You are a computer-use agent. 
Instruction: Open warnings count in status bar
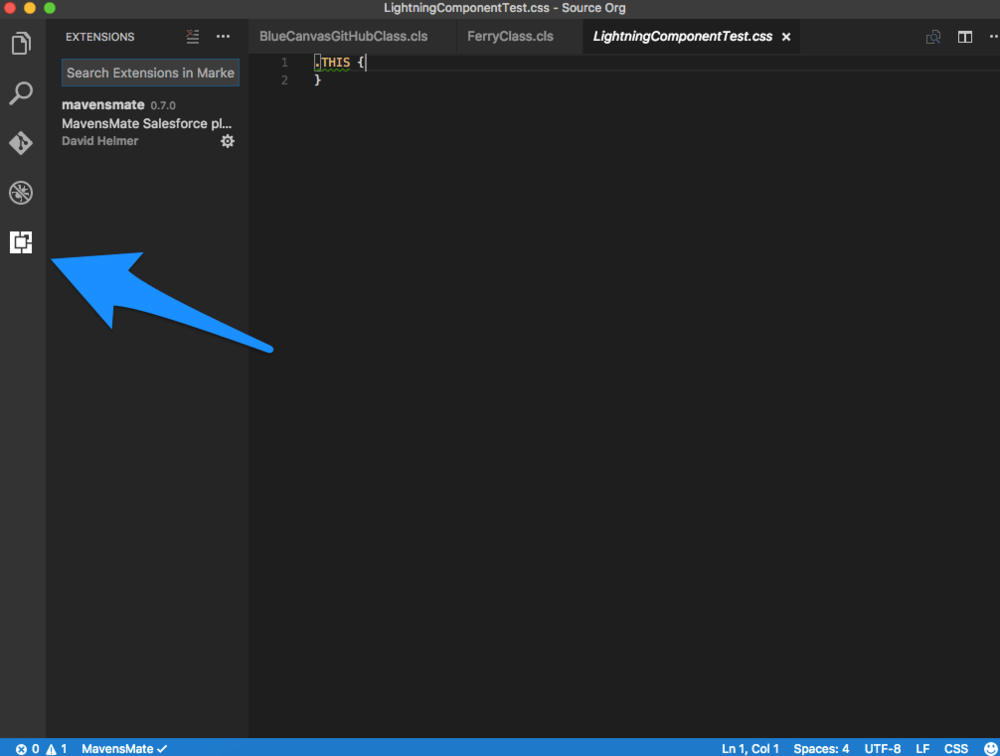click(x=57, y=749)
